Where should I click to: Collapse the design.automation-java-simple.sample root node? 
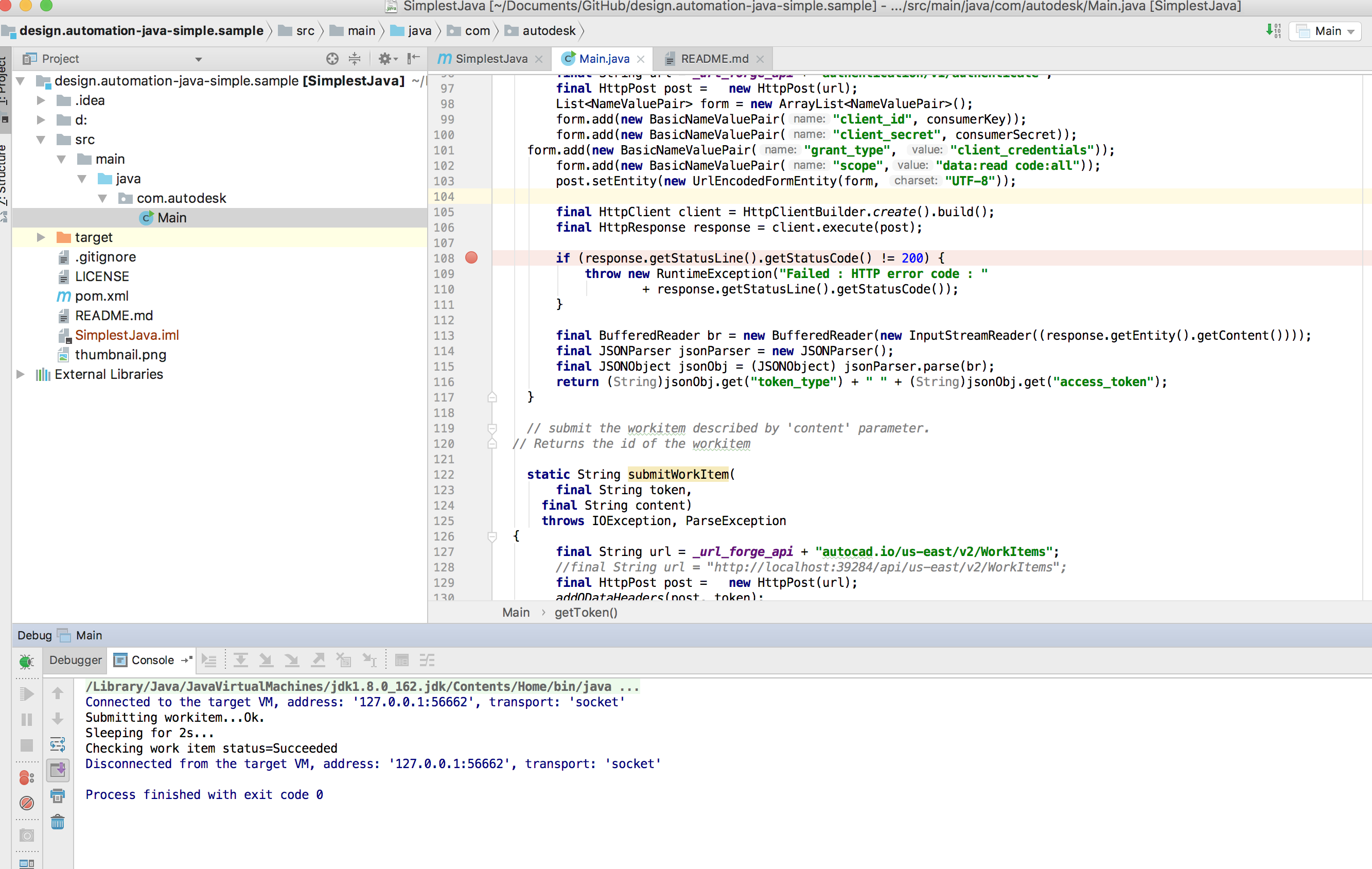[x=21, y=81]
